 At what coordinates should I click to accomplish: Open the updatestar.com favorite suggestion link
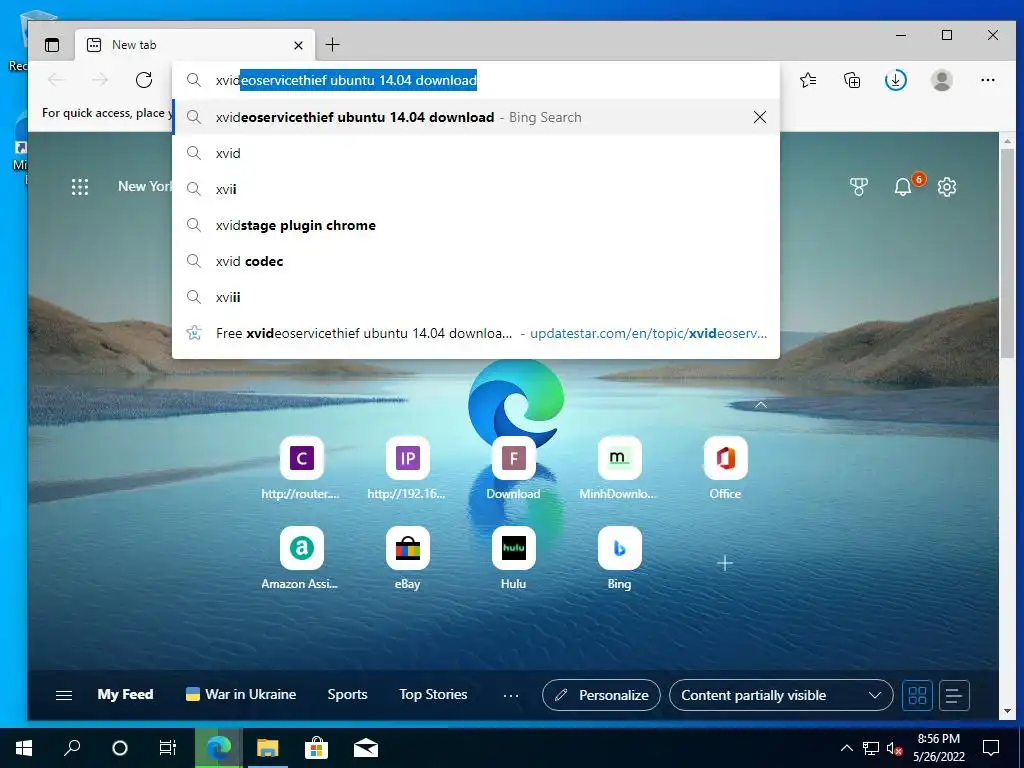[476, 333]
